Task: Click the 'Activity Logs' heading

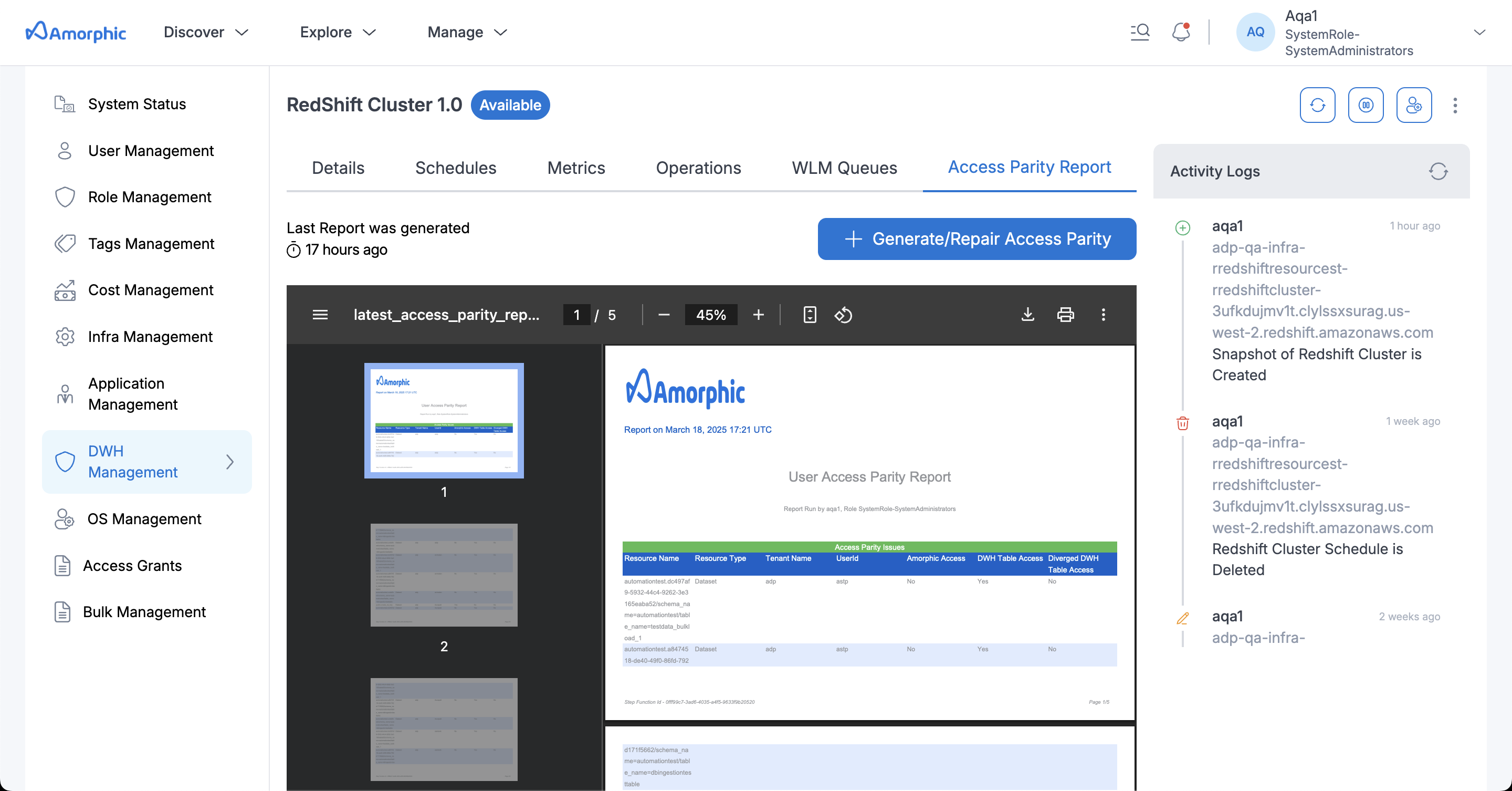Action: [1215, 171]
